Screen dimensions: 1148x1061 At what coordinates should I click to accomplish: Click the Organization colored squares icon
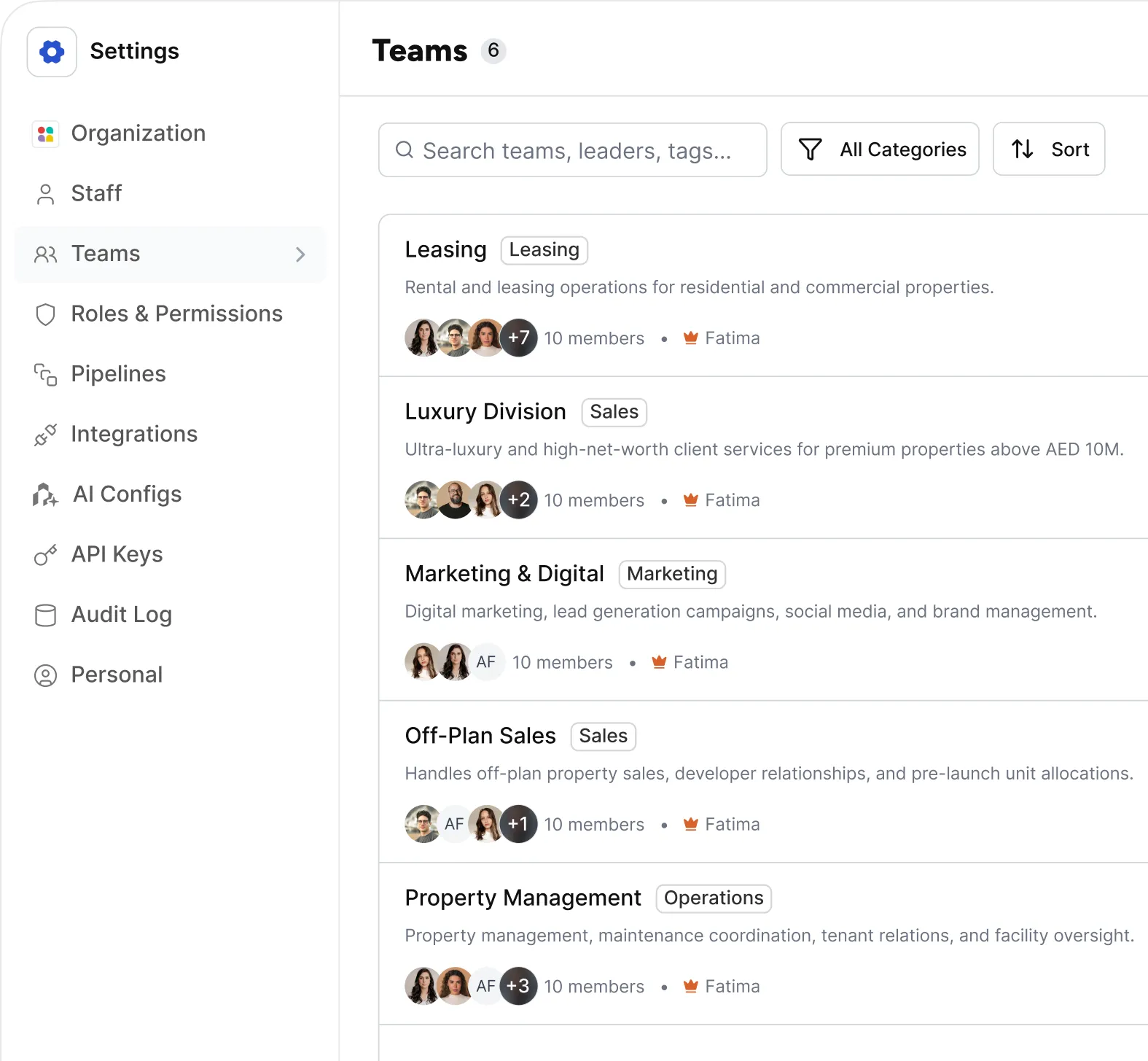(45, 133)
